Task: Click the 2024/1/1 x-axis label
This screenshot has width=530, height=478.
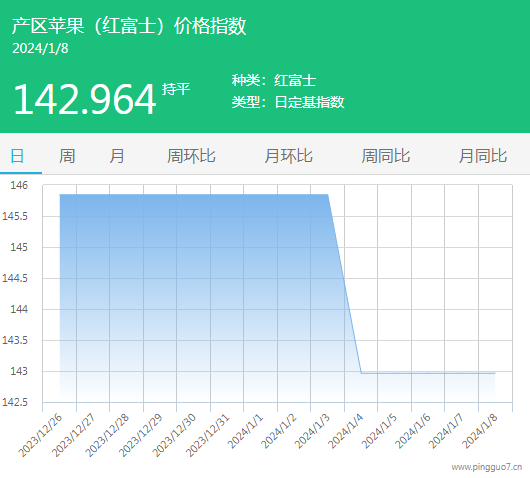Action: (245, 431)
